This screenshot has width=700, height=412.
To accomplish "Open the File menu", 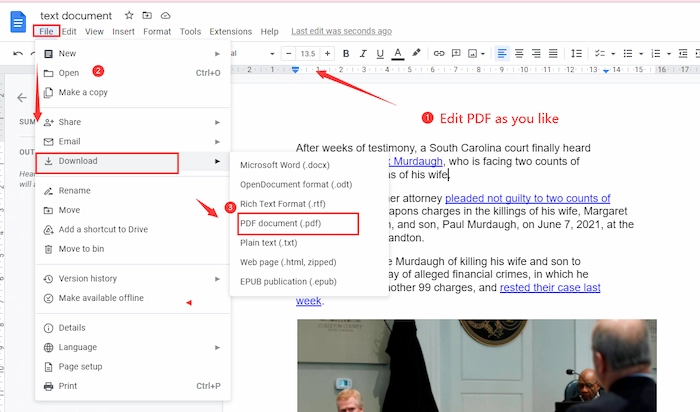I will pyautogui.click(x=46, y=31).
